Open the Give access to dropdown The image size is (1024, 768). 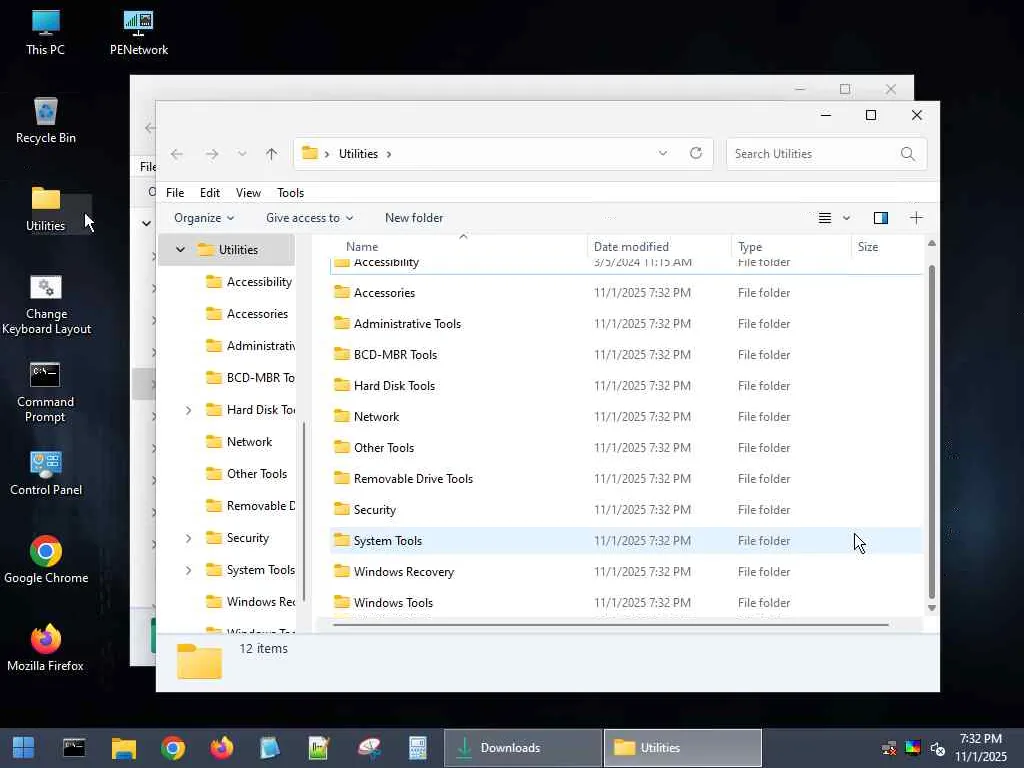point(310,218)
